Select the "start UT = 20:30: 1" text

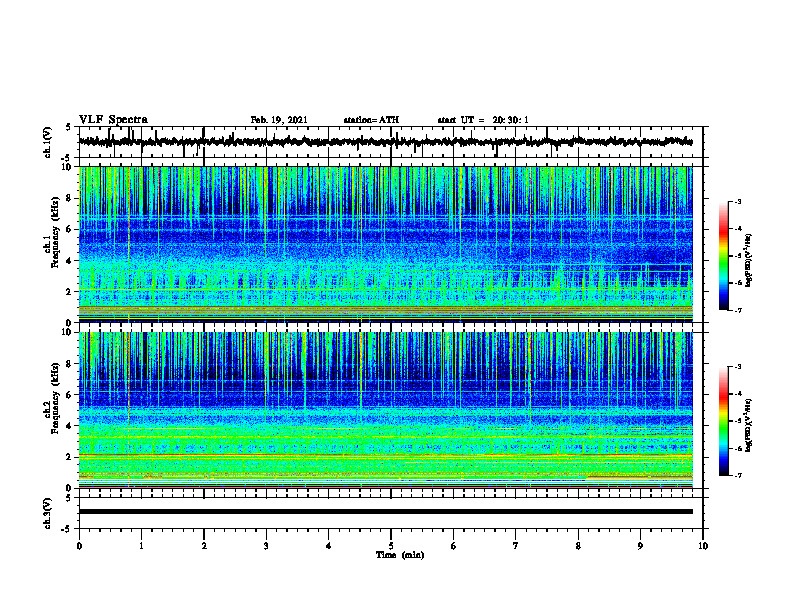[x=483, y=120]
